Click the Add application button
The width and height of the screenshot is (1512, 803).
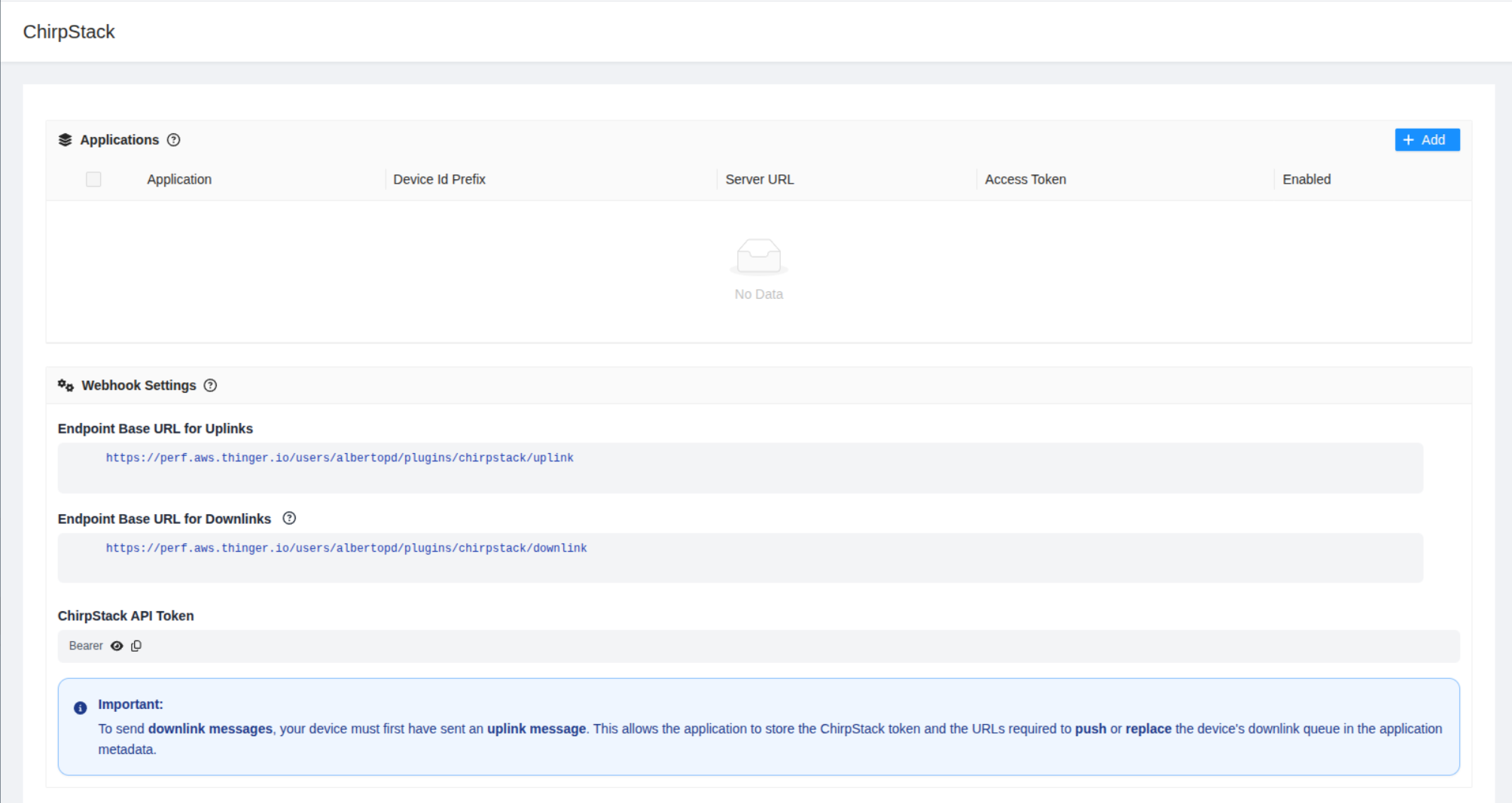tap(1426, 140)
